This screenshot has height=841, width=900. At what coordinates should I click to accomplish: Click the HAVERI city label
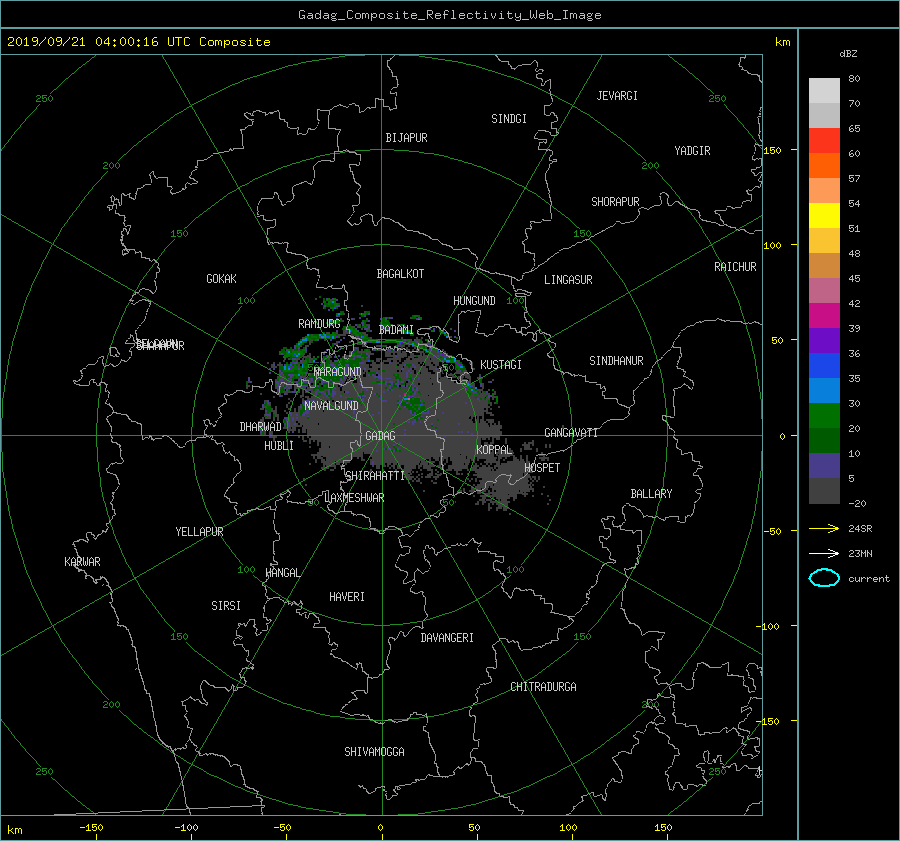pyautogui.click(x=347, y=597)
